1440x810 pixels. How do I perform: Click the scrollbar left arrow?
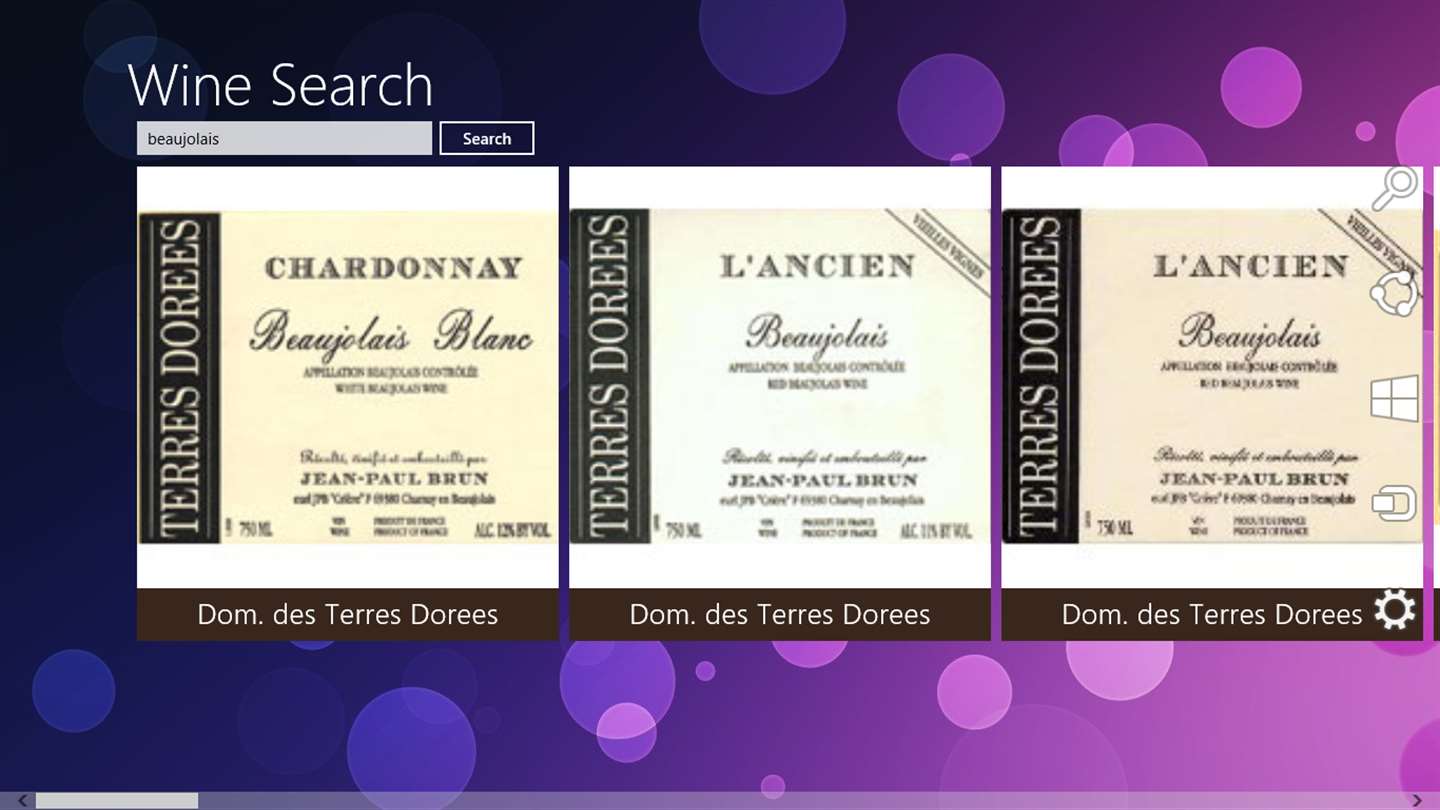(23, 800)
